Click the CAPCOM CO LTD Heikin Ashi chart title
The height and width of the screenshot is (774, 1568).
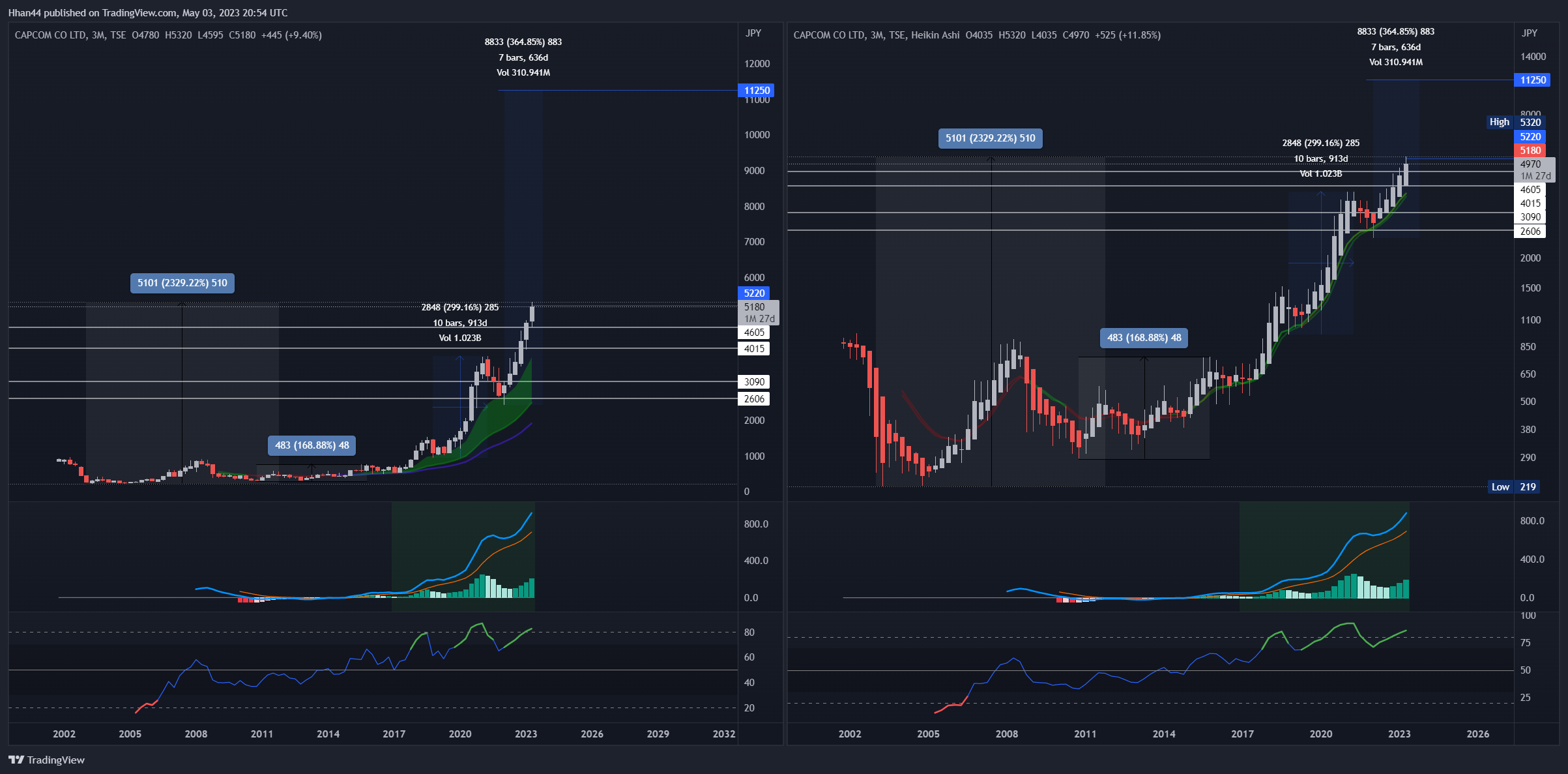point(877,35)
